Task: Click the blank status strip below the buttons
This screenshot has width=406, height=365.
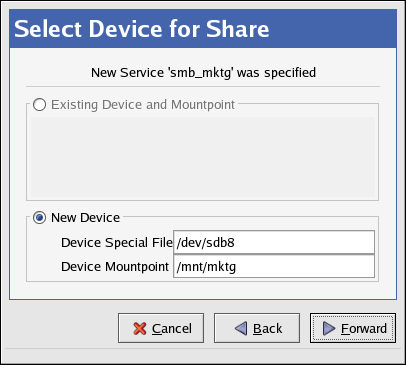Action: (x=203, y=356)
